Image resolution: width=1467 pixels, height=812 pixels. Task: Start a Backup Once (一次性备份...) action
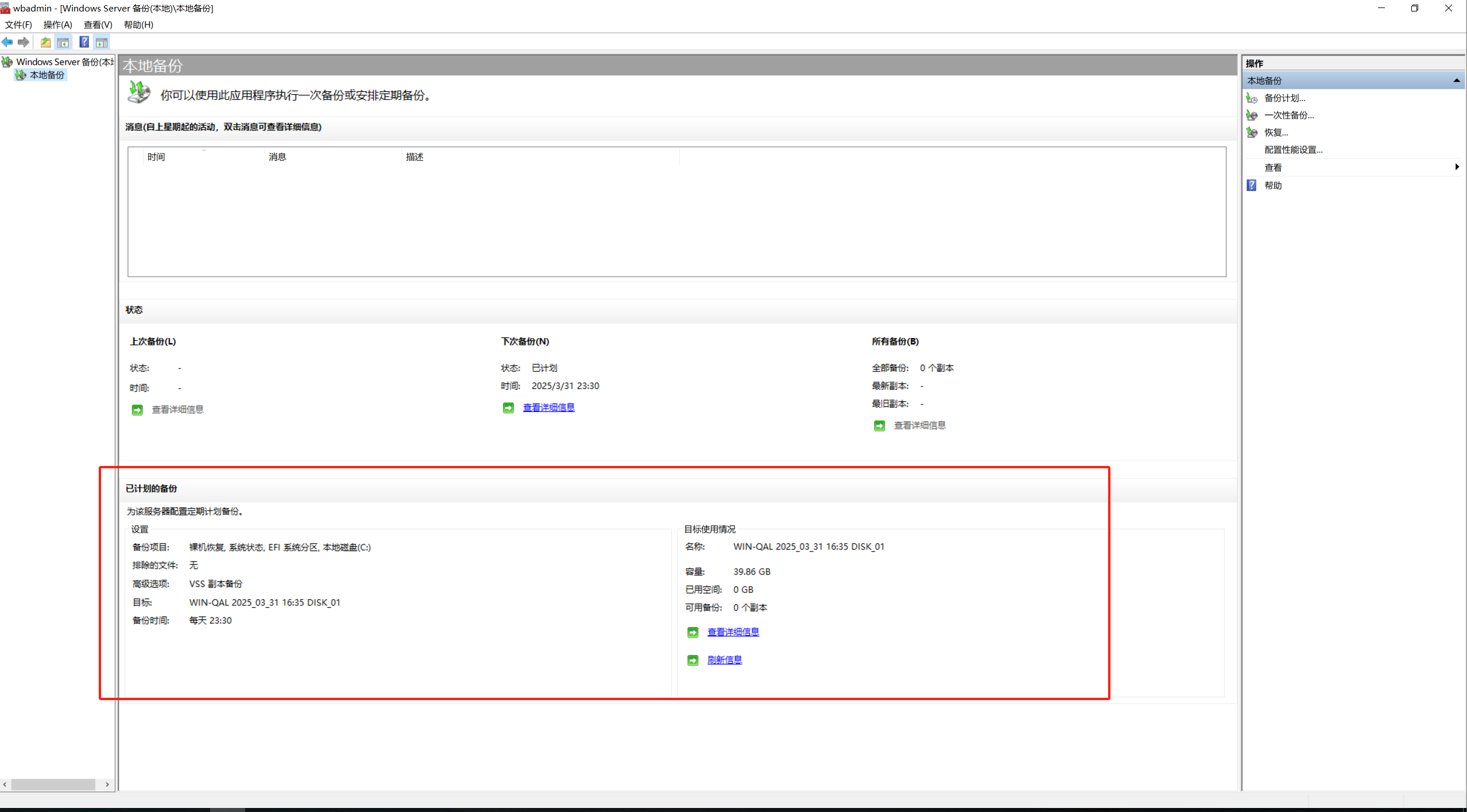(1288, 115)
